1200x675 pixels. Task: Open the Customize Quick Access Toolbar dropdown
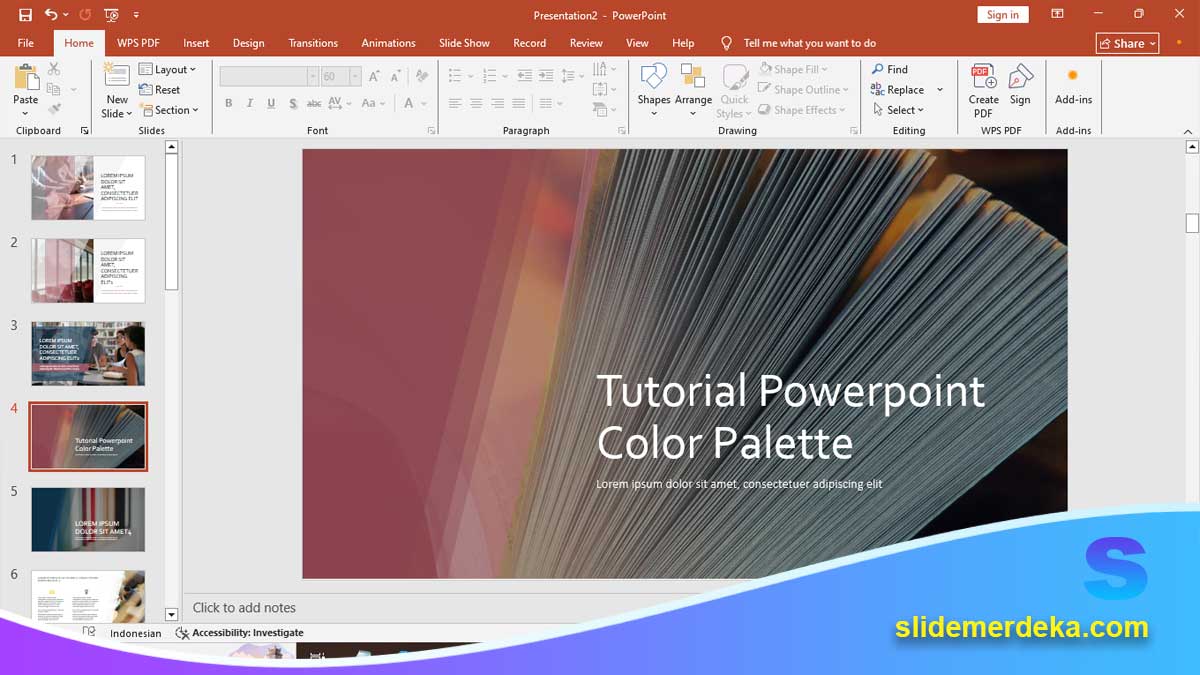pos(136,15)
